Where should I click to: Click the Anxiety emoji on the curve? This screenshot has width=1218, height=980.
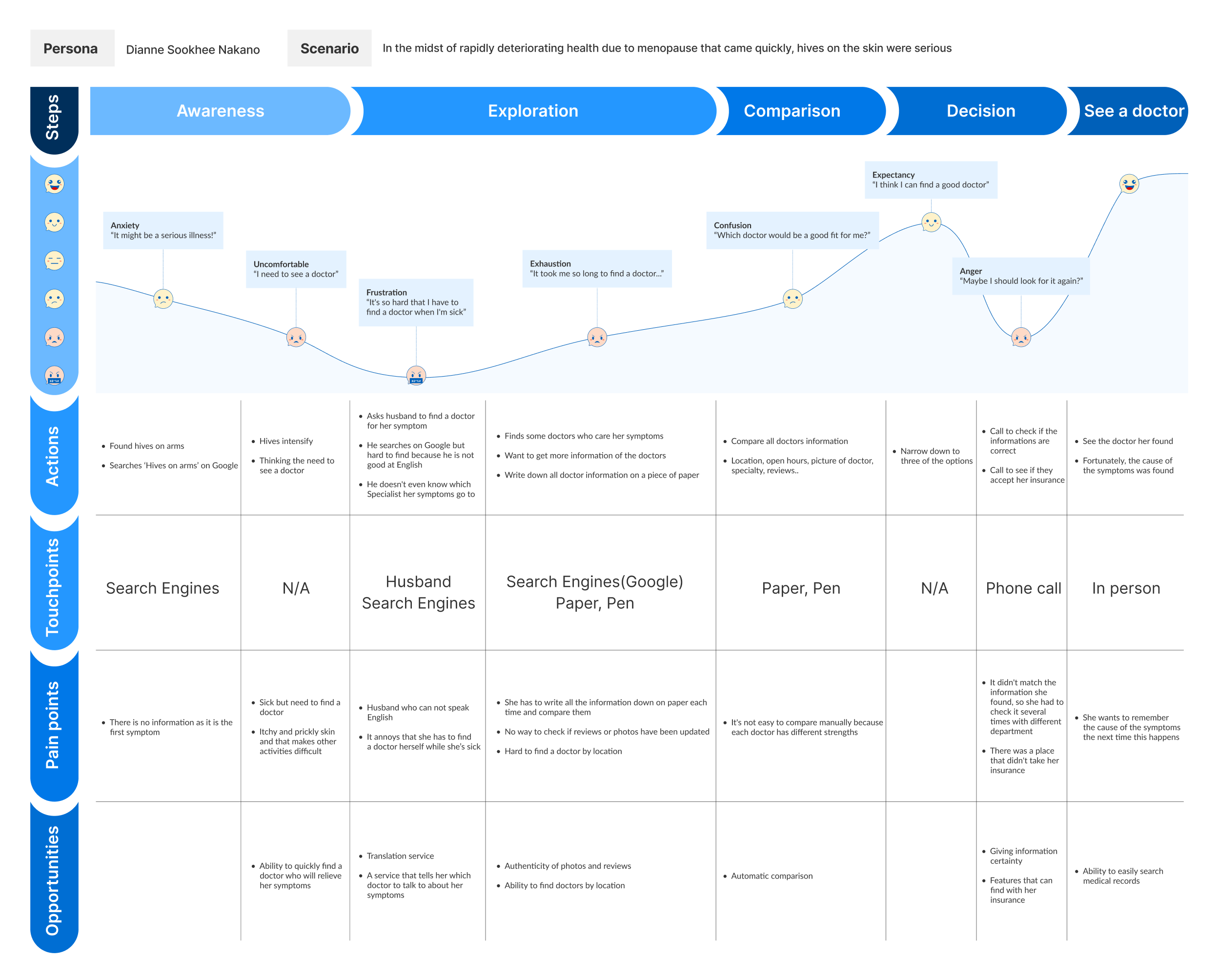[x=163, y=299]
